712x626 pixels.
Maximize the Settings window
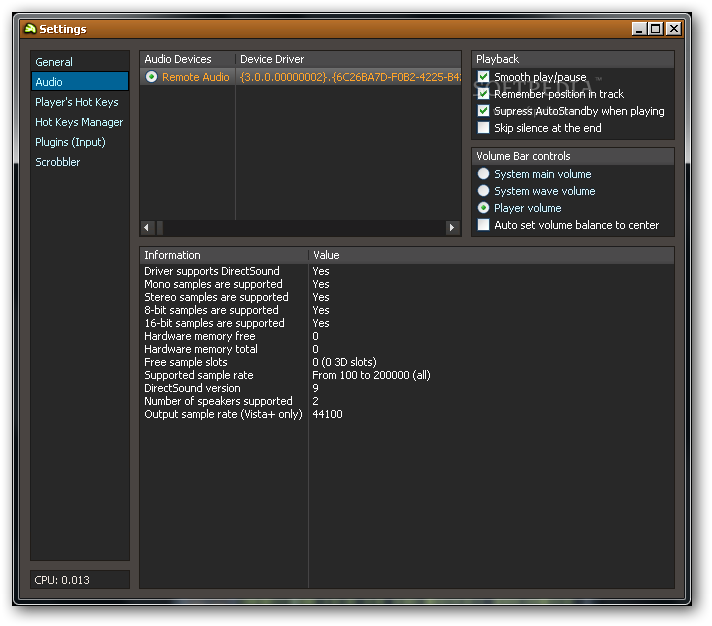click(656, 29)
